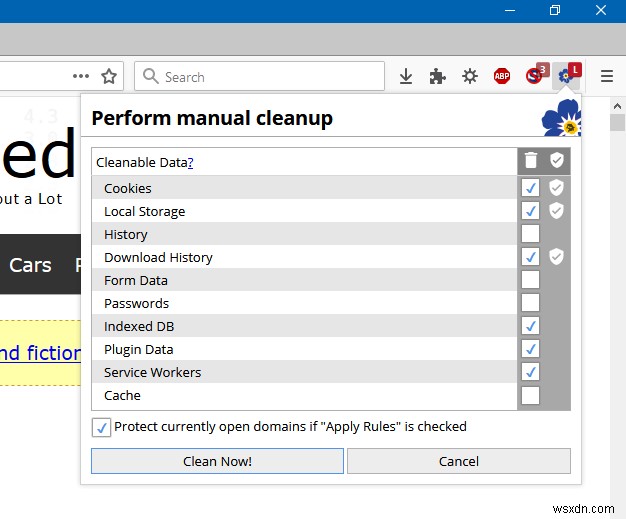Click the Plugin Data row label
This screenshot has height=519, width=626.
(x=139, y=350)
